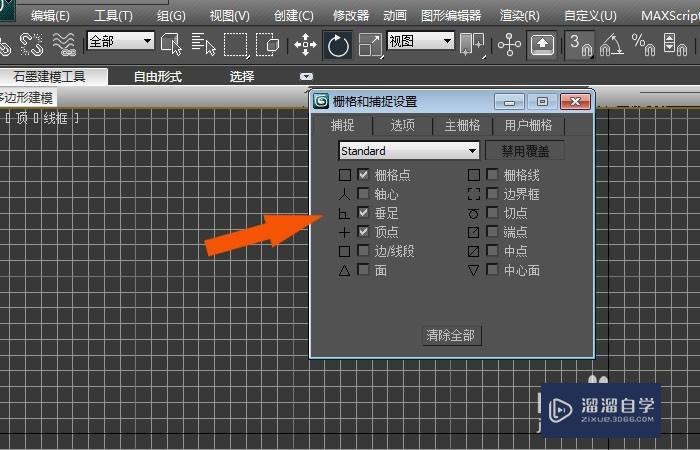Select the Bind to Space Warp tool
The height and width of the screenshot is (450, 700).
(64, 44)
